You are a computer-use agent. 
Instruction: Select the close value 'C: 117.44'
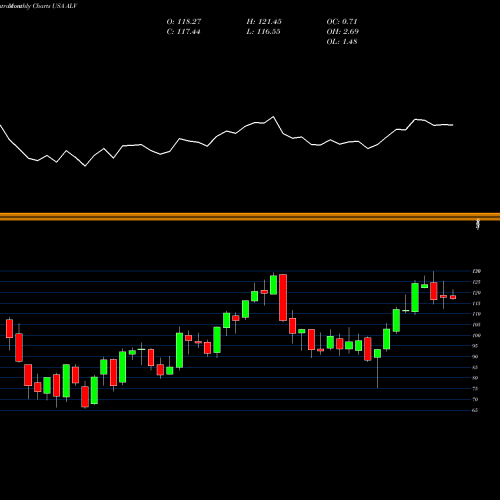point(183,32)
